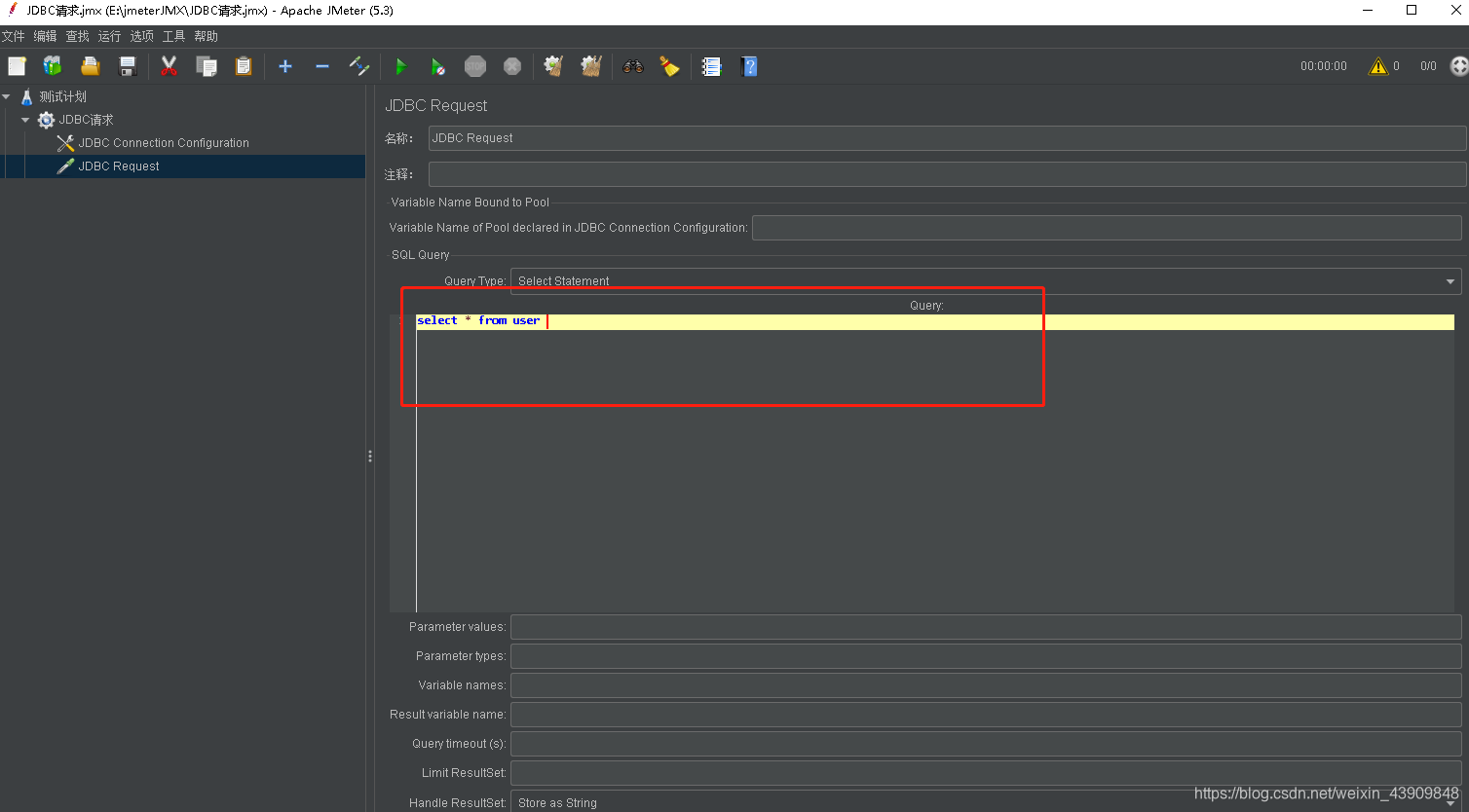Click the 0/0 thread count indicator
This screenshot has width=1469, height=812.
(1428, 66)
